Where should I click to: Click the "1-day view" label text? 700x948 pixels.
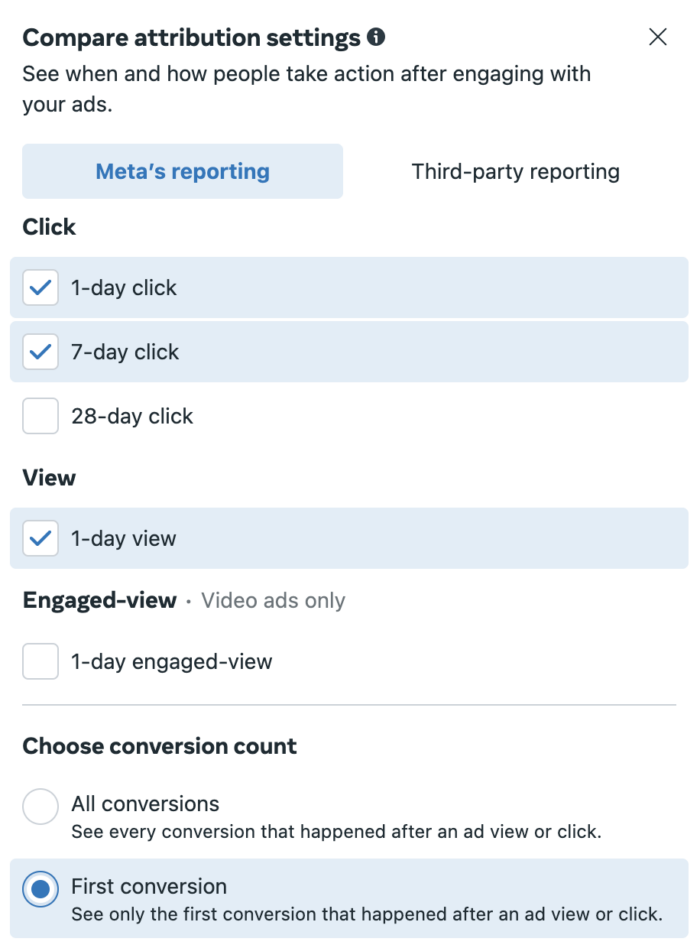[x=123, y=538]
